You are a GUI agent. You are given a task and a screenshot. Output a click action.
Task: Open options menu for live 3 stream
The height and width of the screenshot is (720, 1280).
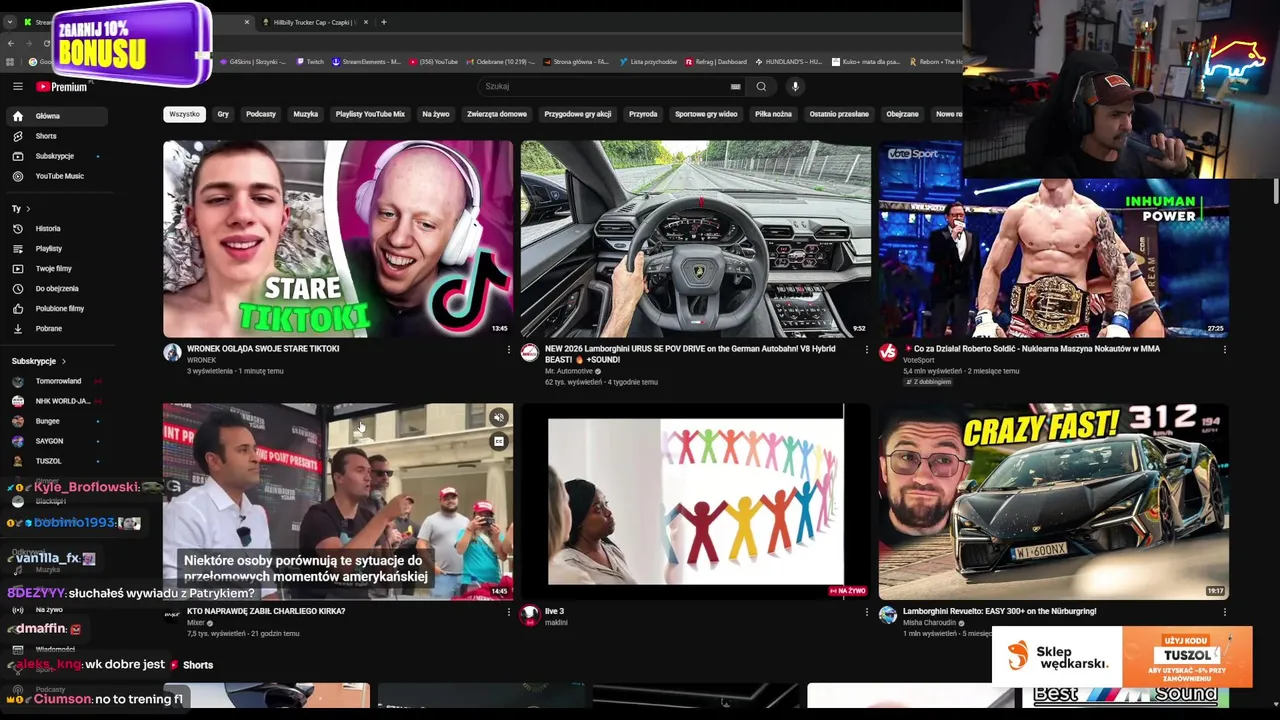pyautogui.click(x=867, y=612)
